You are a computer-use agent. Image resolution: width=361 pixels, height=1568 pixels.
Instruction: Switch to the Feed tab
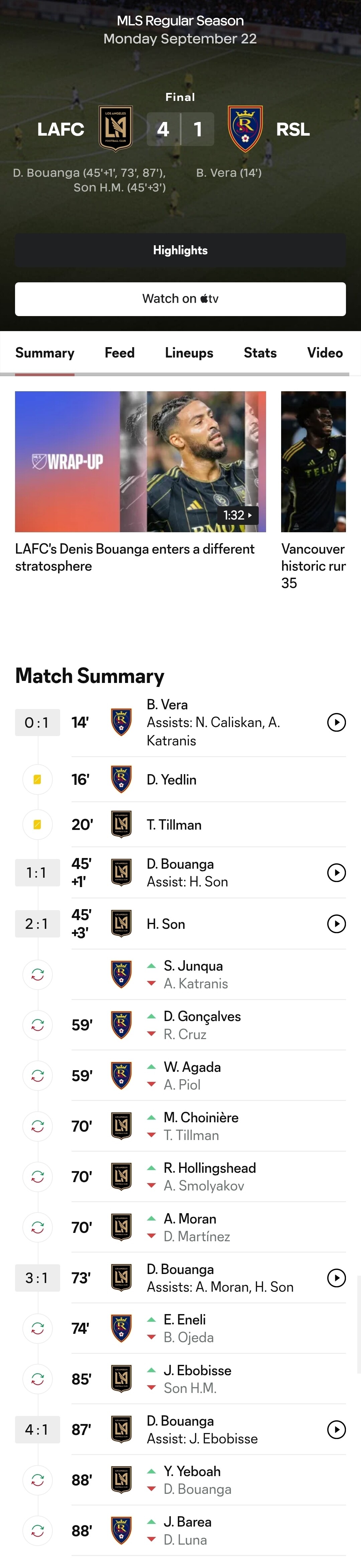tap(119, 353)
